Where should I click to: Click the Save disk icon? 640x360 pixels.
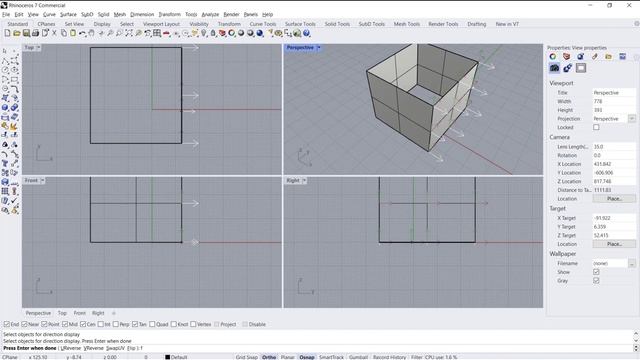26,33
